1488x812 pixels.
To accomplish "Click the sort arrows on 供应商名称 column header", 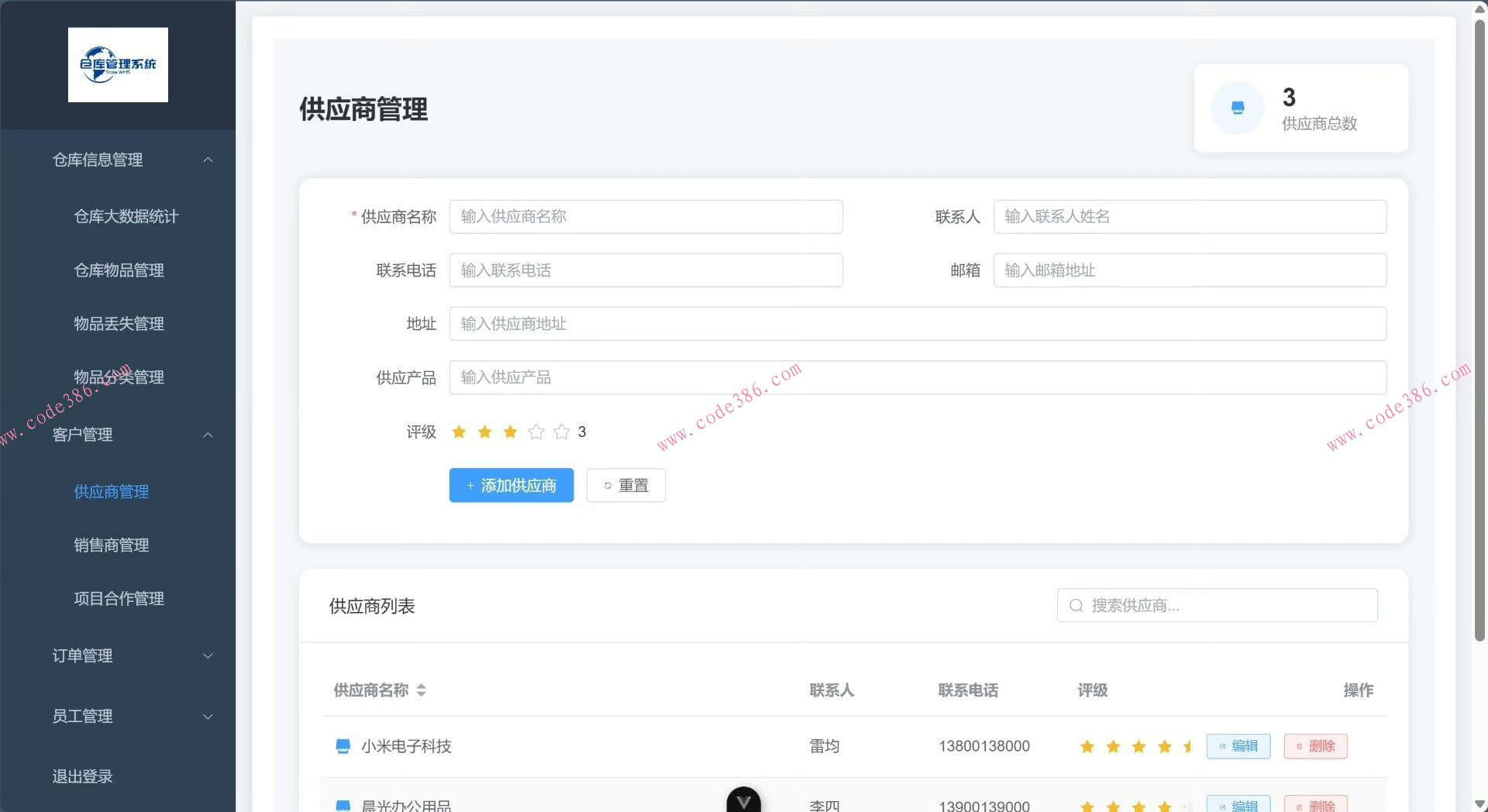I will (x=422, y=690).
